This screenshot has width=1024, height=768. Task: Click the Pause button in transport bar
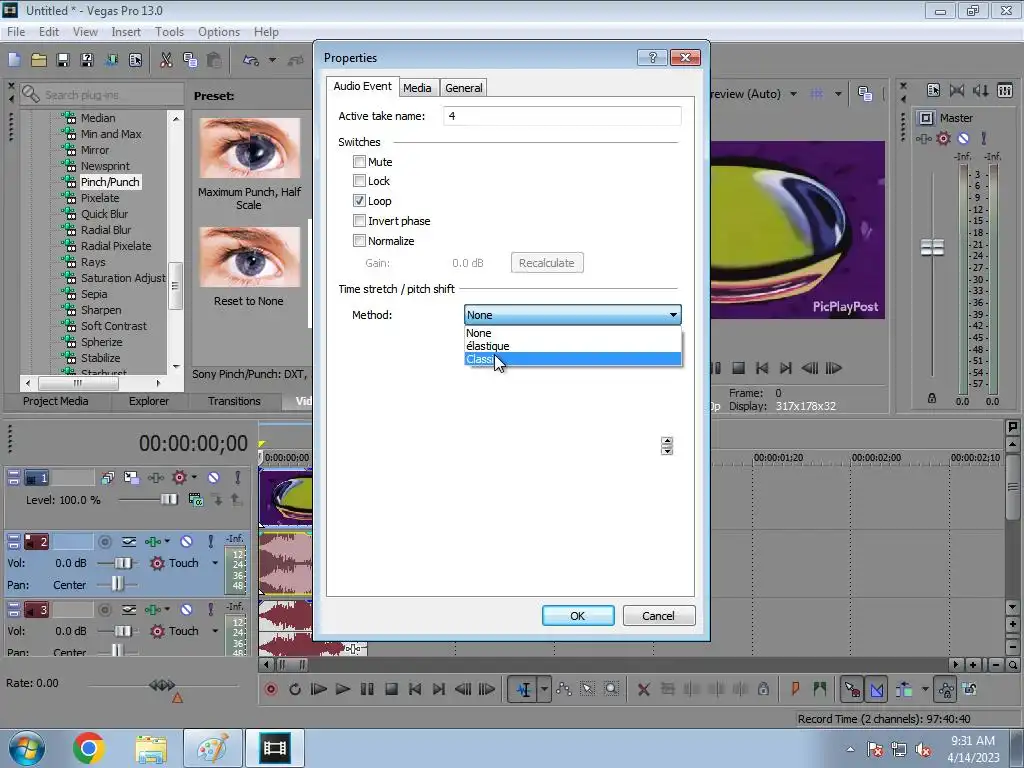coord(367,689)
